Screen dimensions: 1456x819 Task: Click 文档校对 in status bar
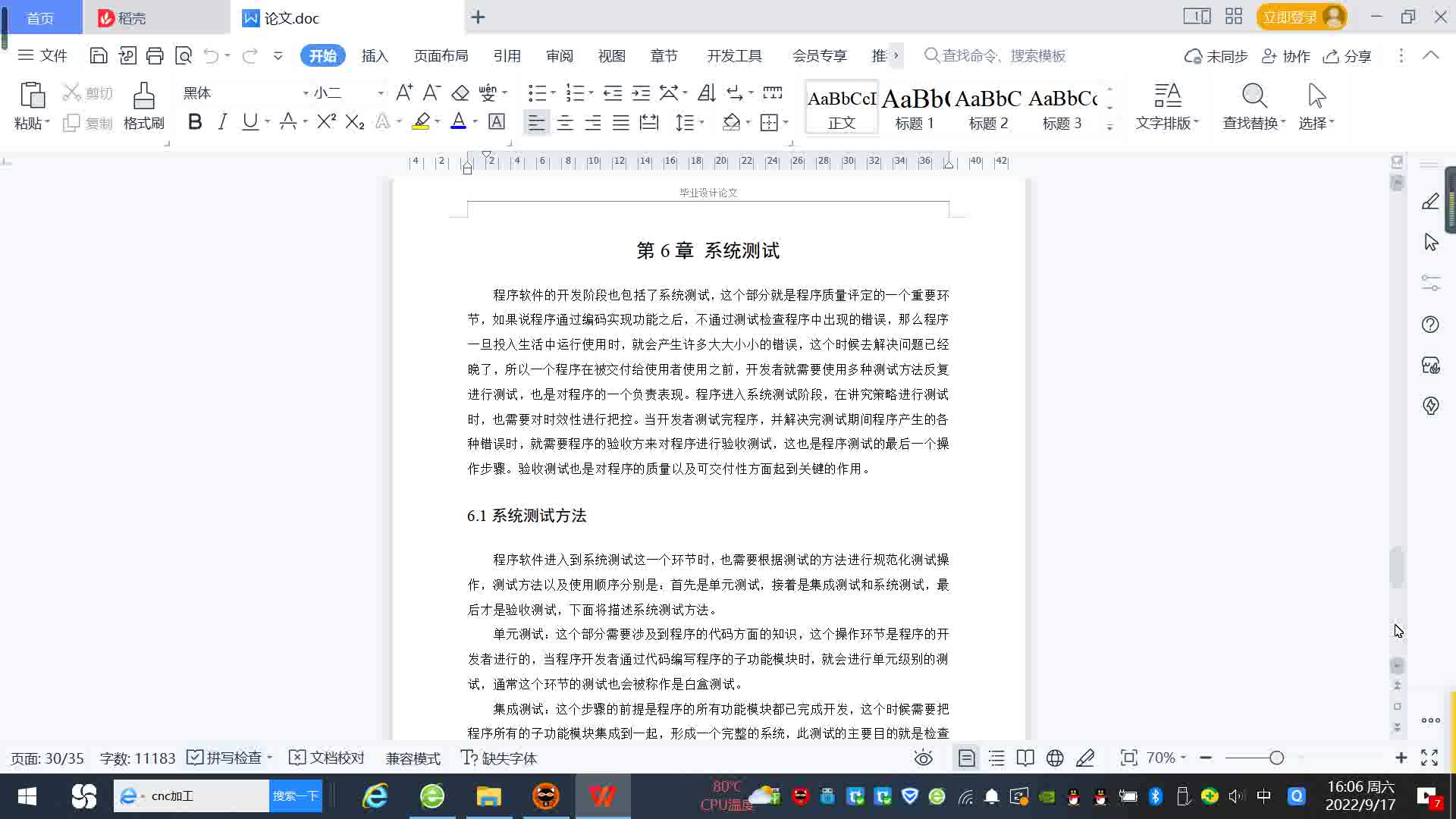(328, 758)
